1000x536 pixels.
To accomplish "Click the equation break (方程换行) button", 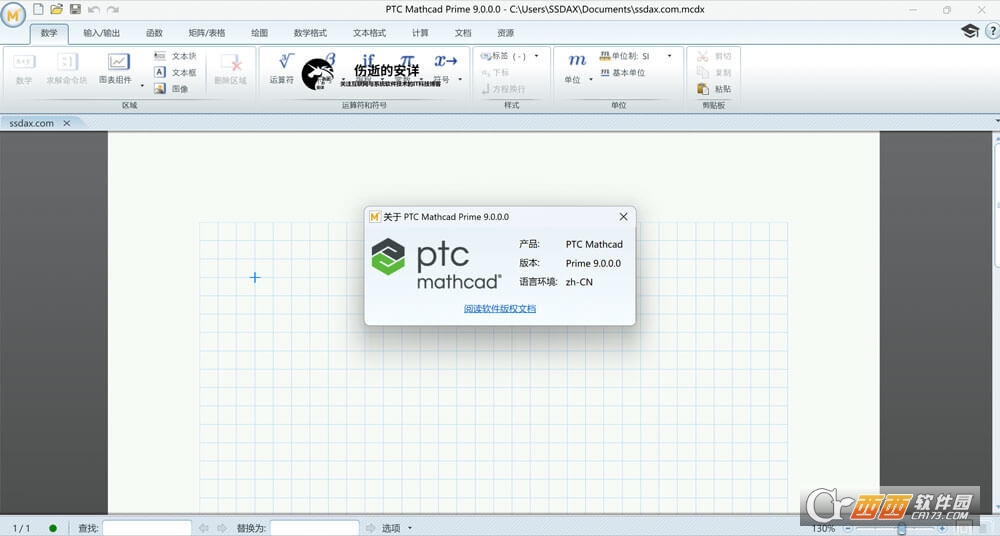I will [x=503, y=89].
